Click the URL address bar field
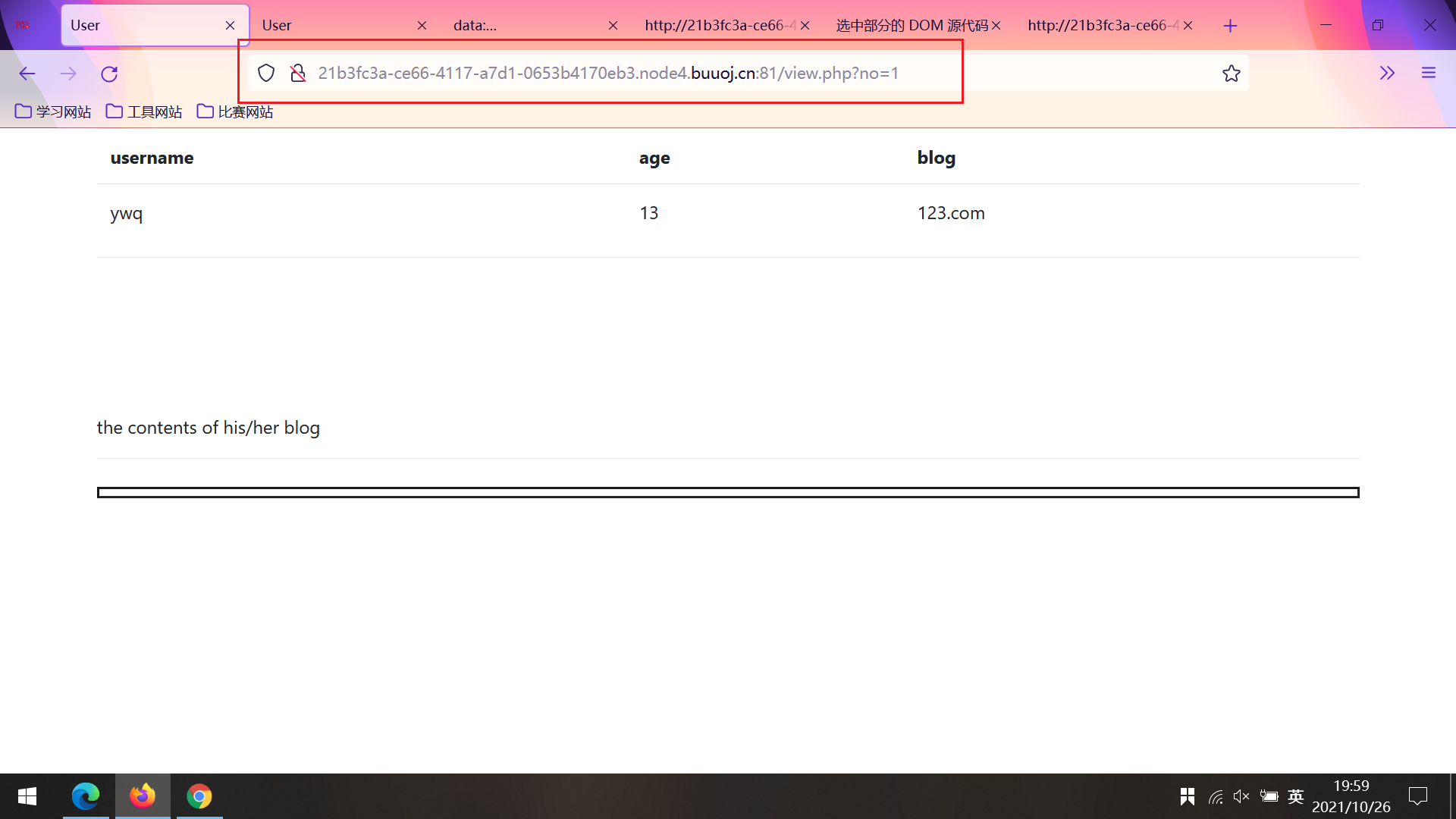 point(607,73)
